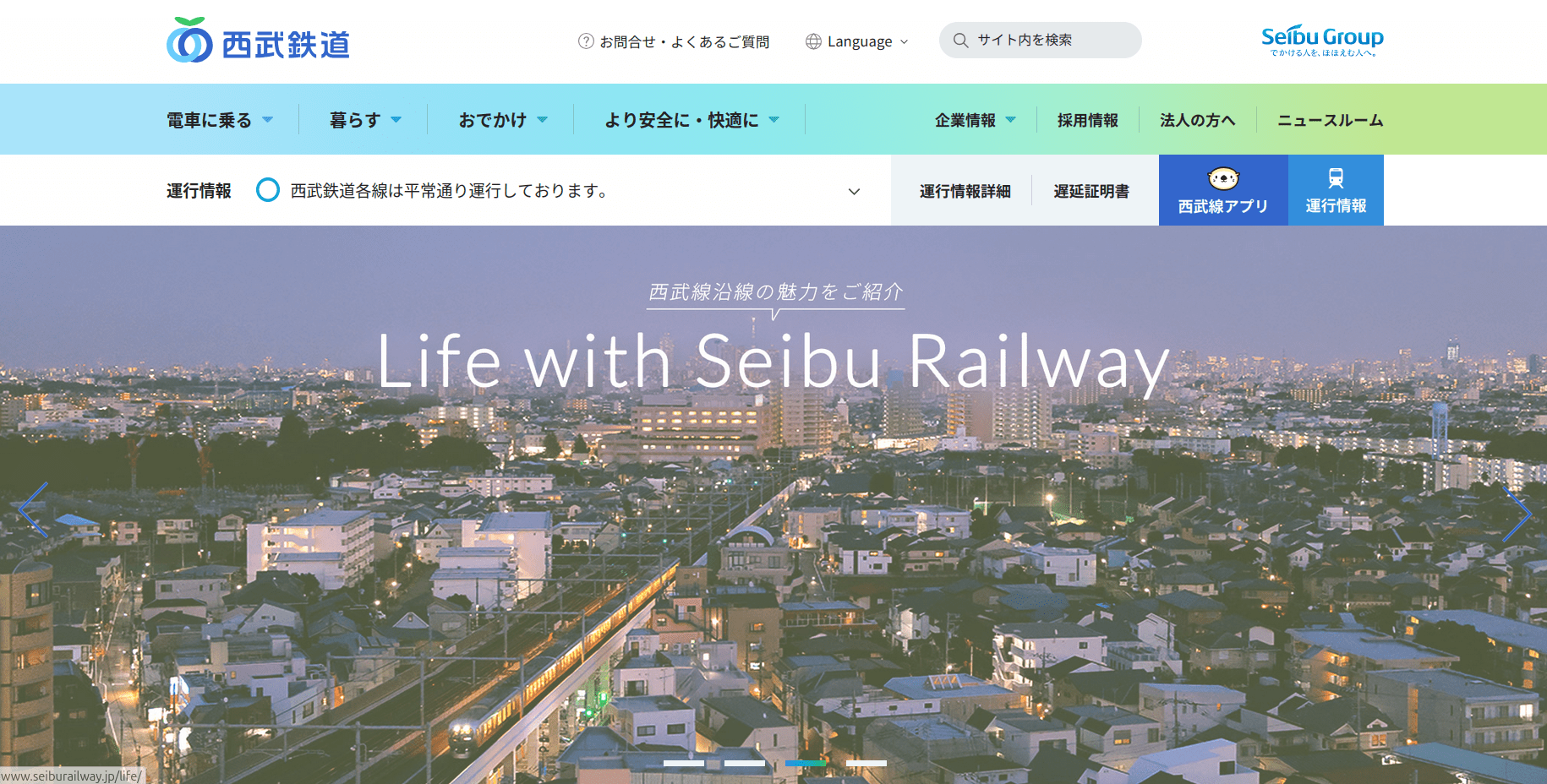Click the Seibu Railway logo
Image resolution: width=1547 pixels, height=784 pixels.
258,40
